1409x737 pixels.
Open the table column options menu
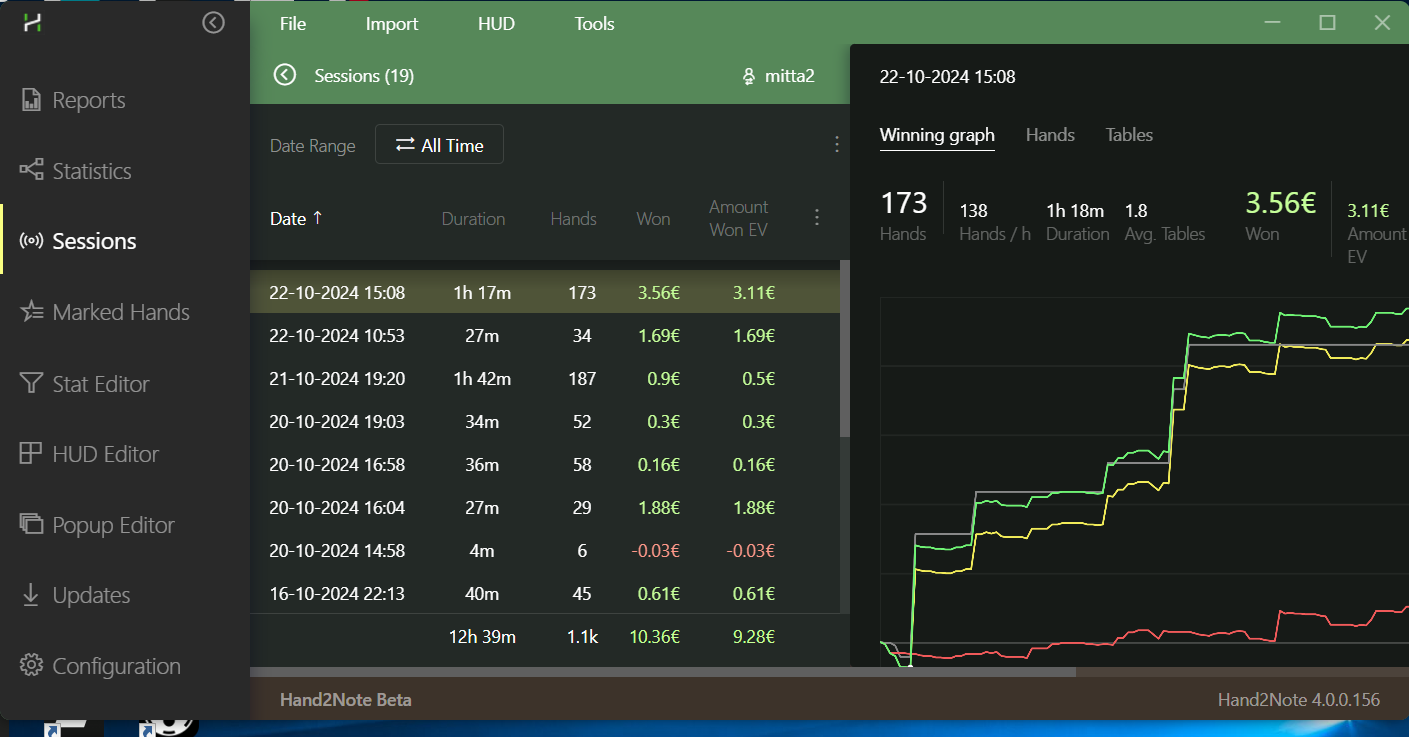click(x=817, y=217)
